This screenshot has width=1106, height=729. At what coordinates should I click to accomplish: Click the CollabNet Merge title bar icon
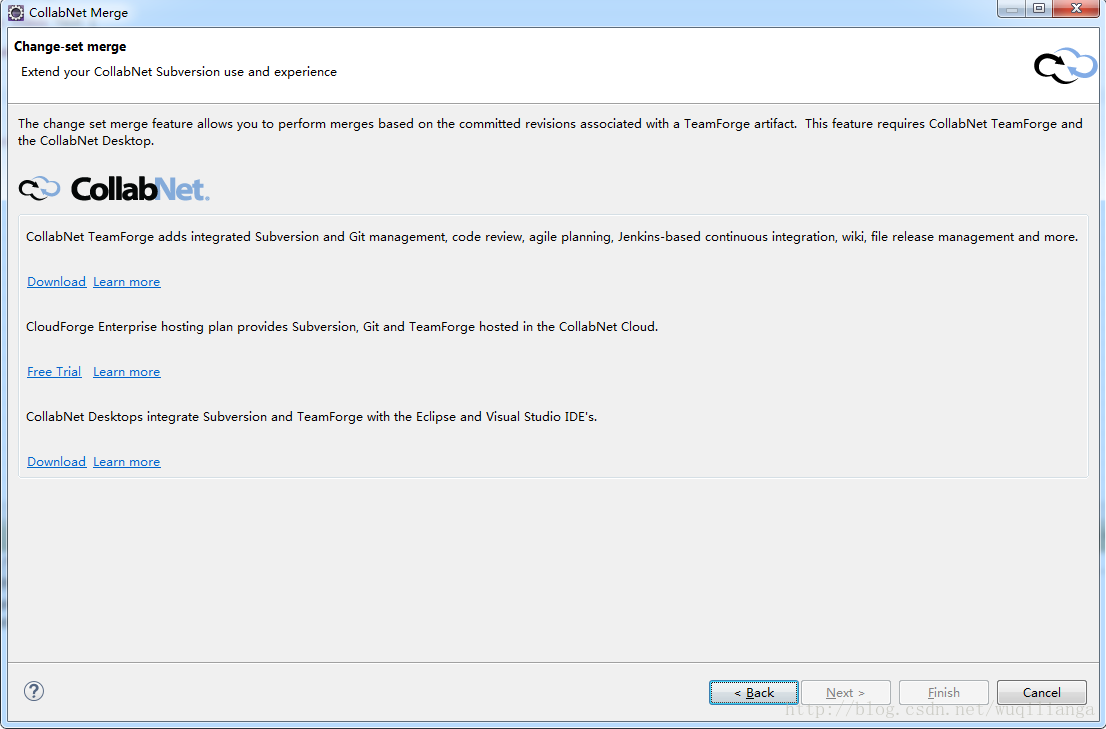tap(16, 13)
